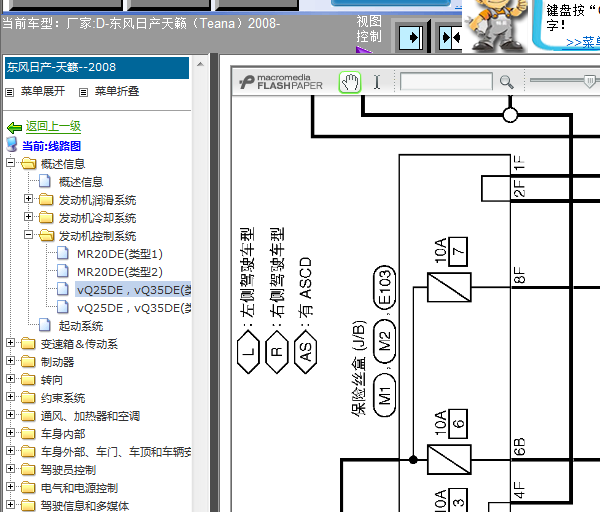Click the 10A fuse 7 label

pyautogui.click(x=451, y=251)
